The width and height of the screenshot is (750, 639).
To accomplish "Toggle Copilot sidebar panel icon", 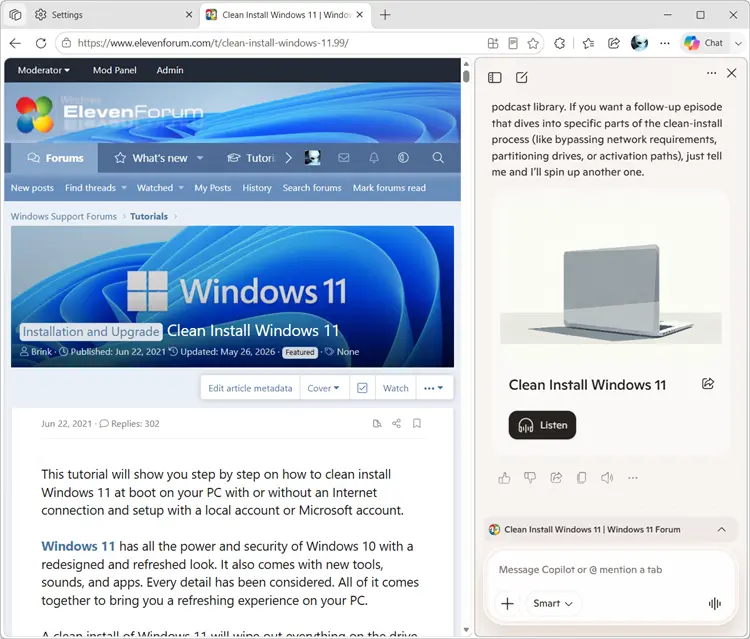I will (x=495, y=77).
